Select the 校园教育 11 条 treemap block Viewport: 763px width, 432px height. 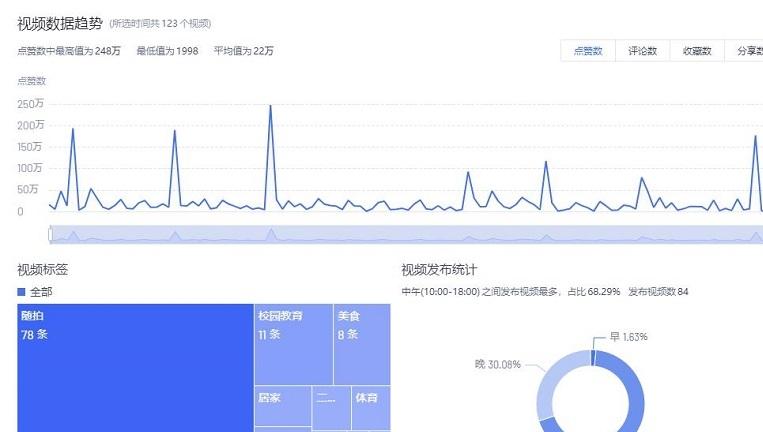coord(293,344)
